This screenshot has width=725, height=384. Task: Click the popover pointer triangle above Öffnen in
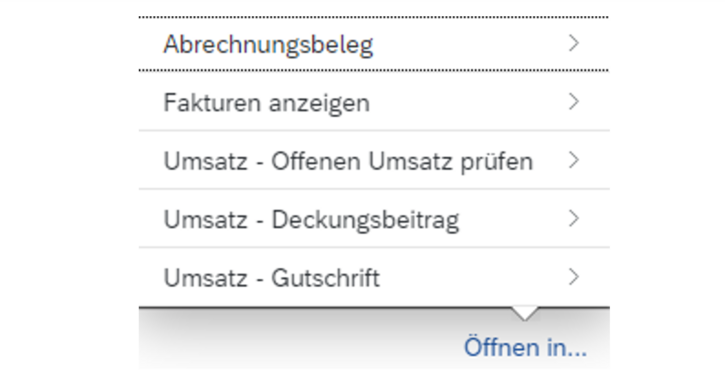point(525,313)
